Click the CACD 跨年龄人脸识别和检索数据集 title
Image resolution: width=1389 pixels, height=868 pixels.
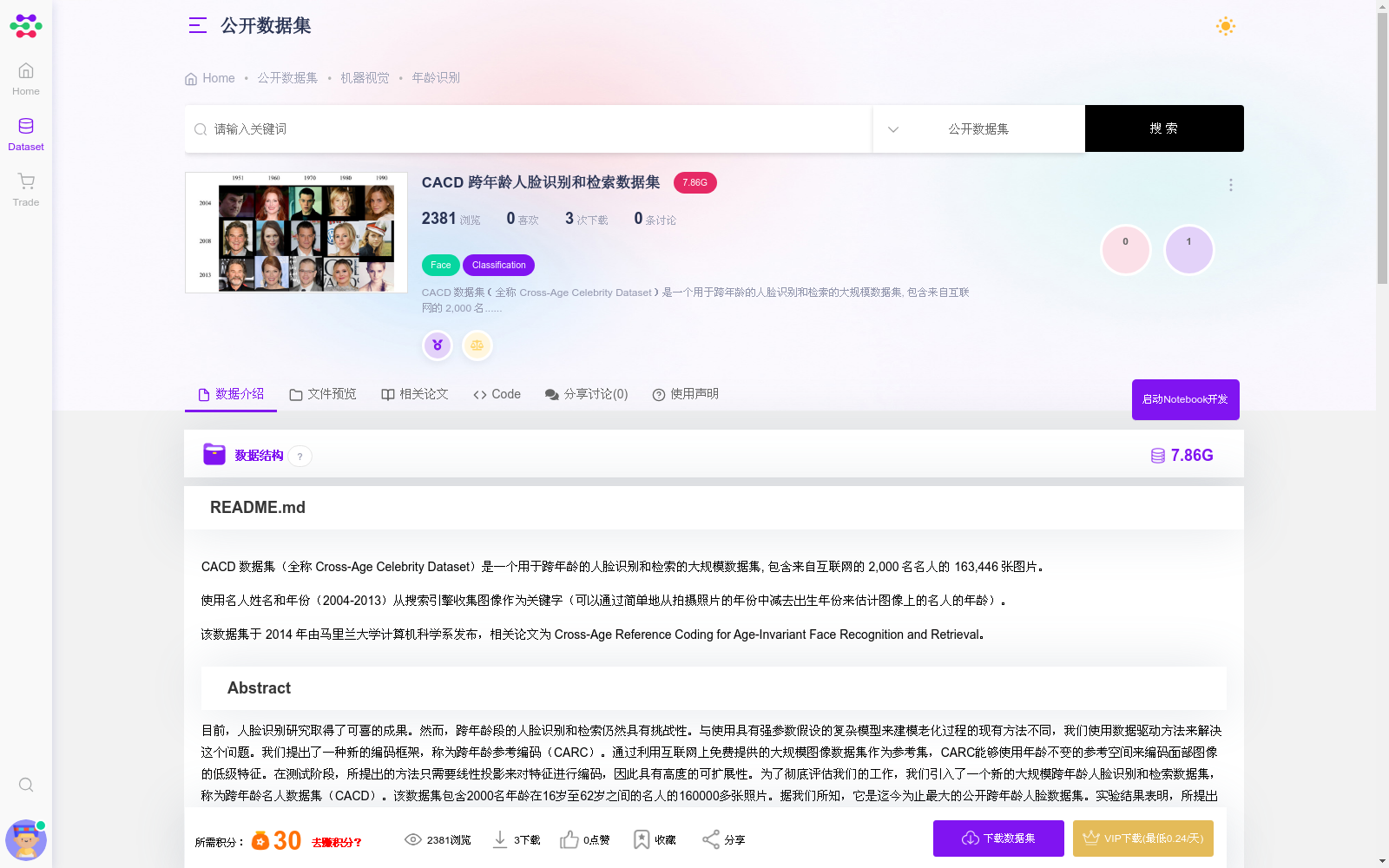[x=541, y=182]
